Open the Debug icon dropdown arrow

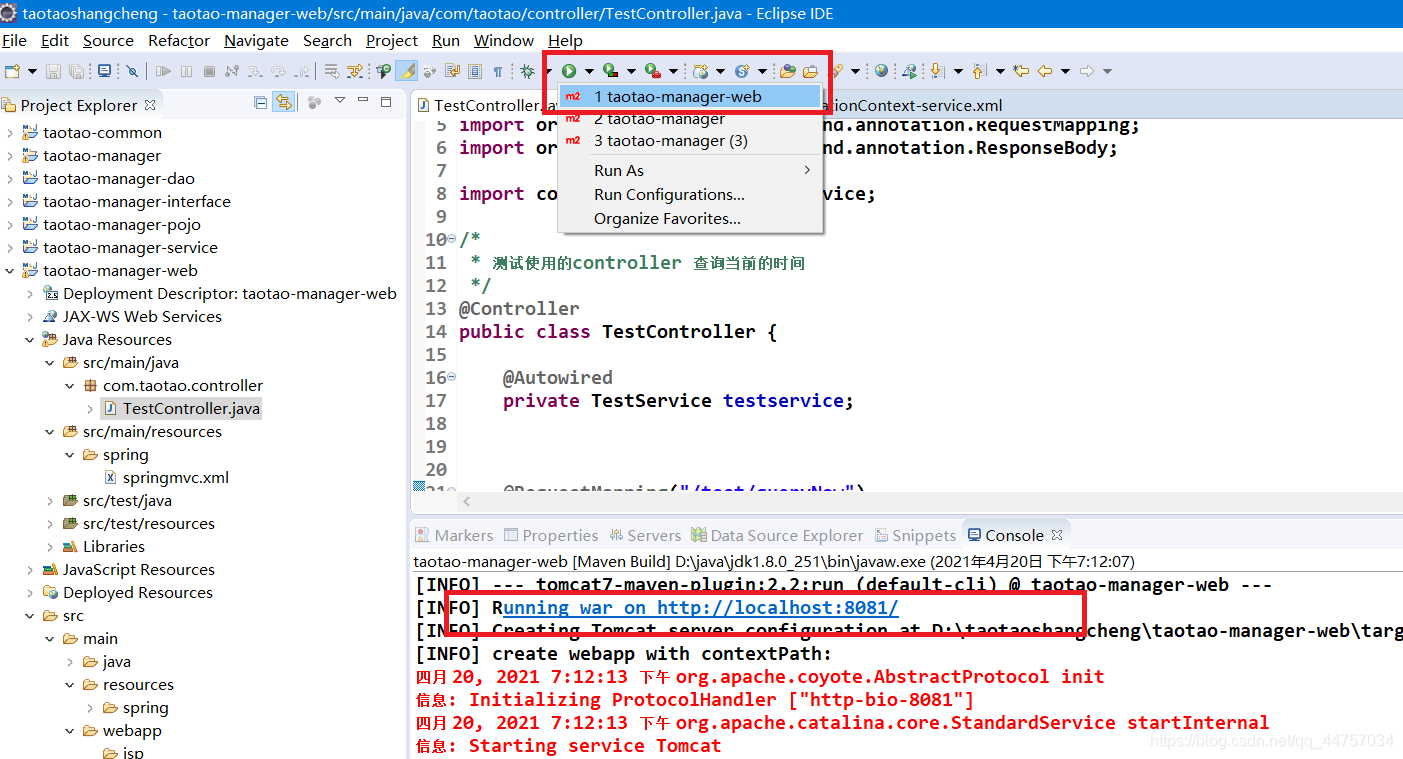coord(549,71)
